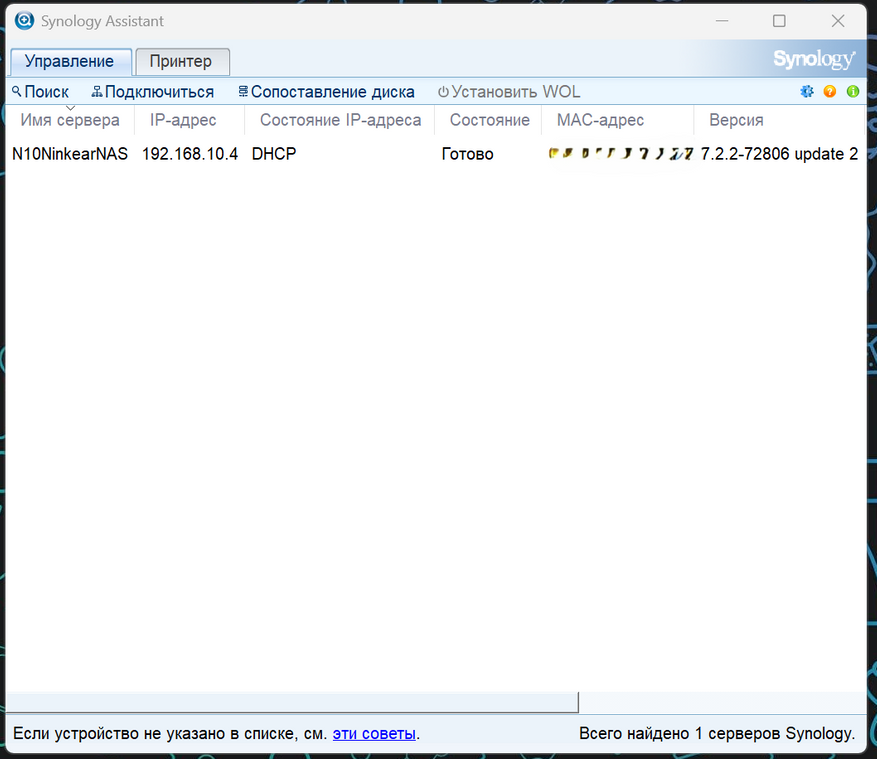Screen dimensions: 877x759
Task: Click the Synology Assistant app icon in title bar
Action: pos(24,21)
